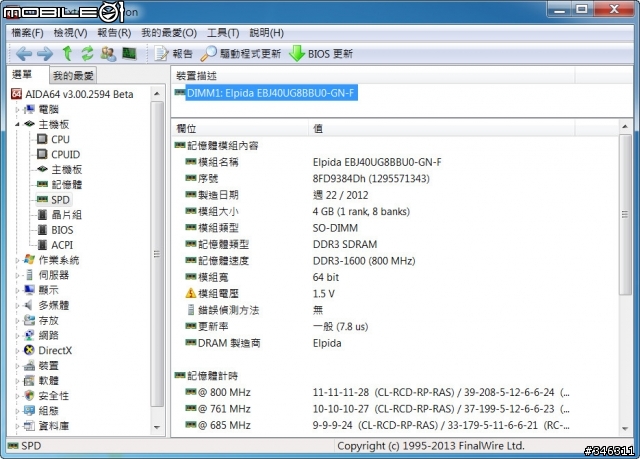Select the @ 800 MHz timing row
The image size is (640, 459).
(x=394, y=392)
